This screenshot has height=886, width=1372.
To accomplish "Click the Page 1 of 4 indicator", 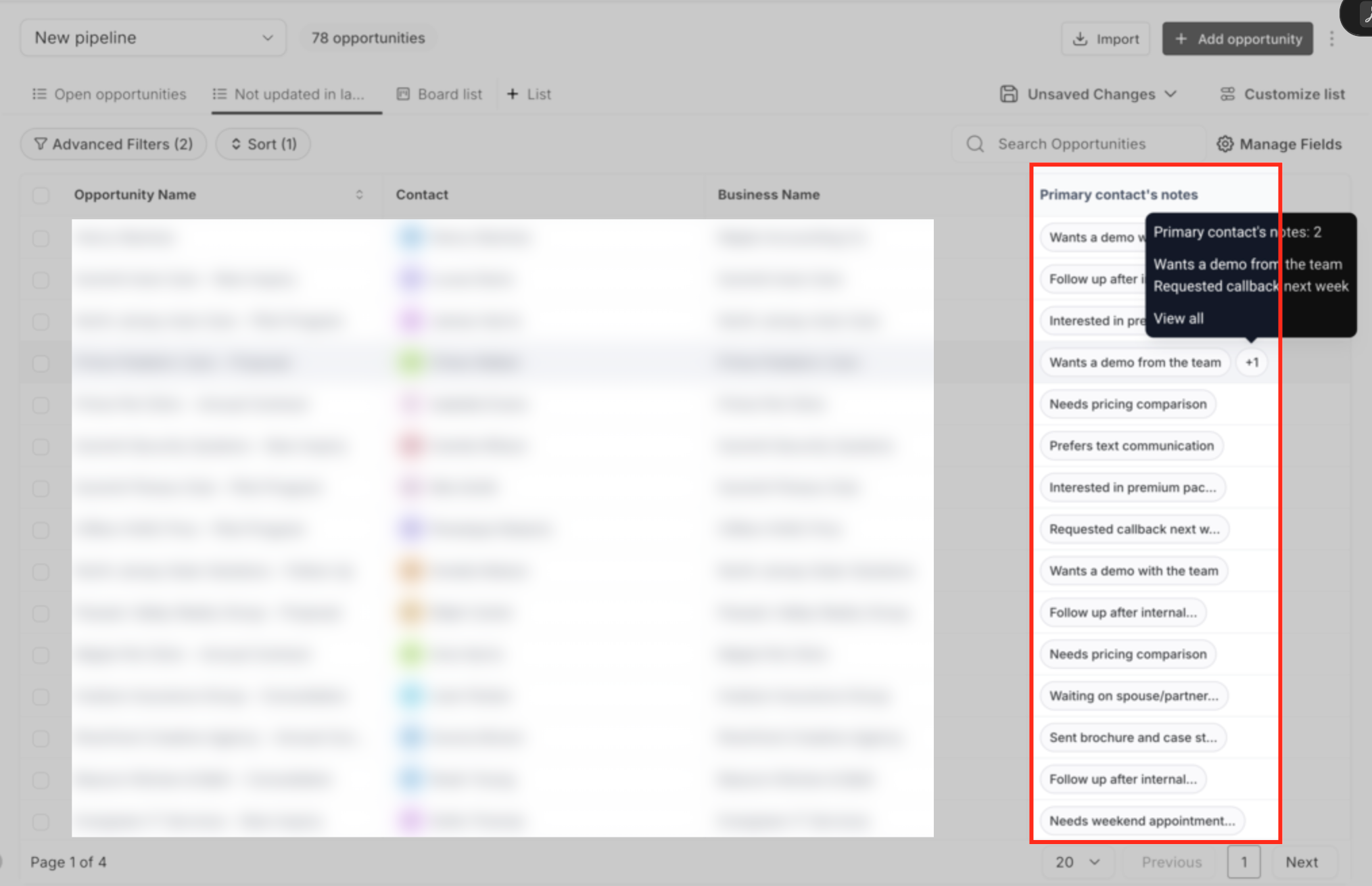I will click(68, 862).
